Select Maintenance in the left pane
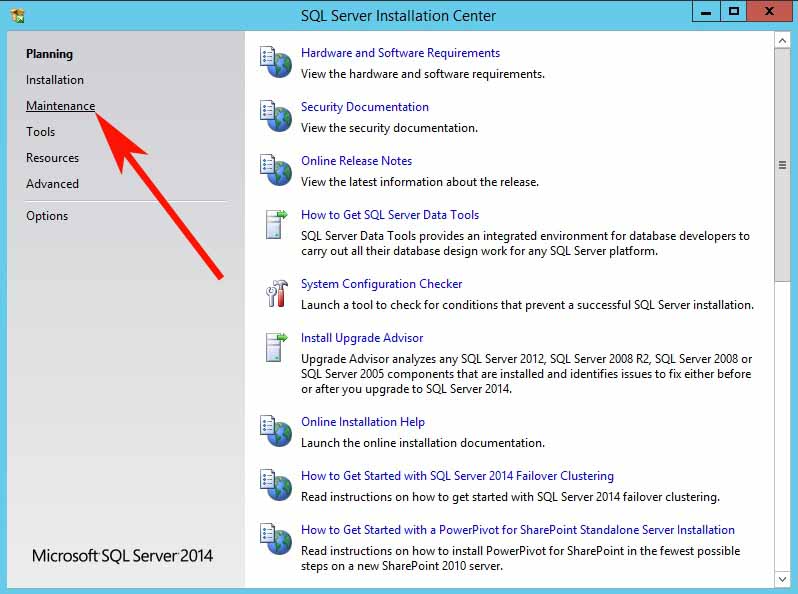 pos(61,106)
